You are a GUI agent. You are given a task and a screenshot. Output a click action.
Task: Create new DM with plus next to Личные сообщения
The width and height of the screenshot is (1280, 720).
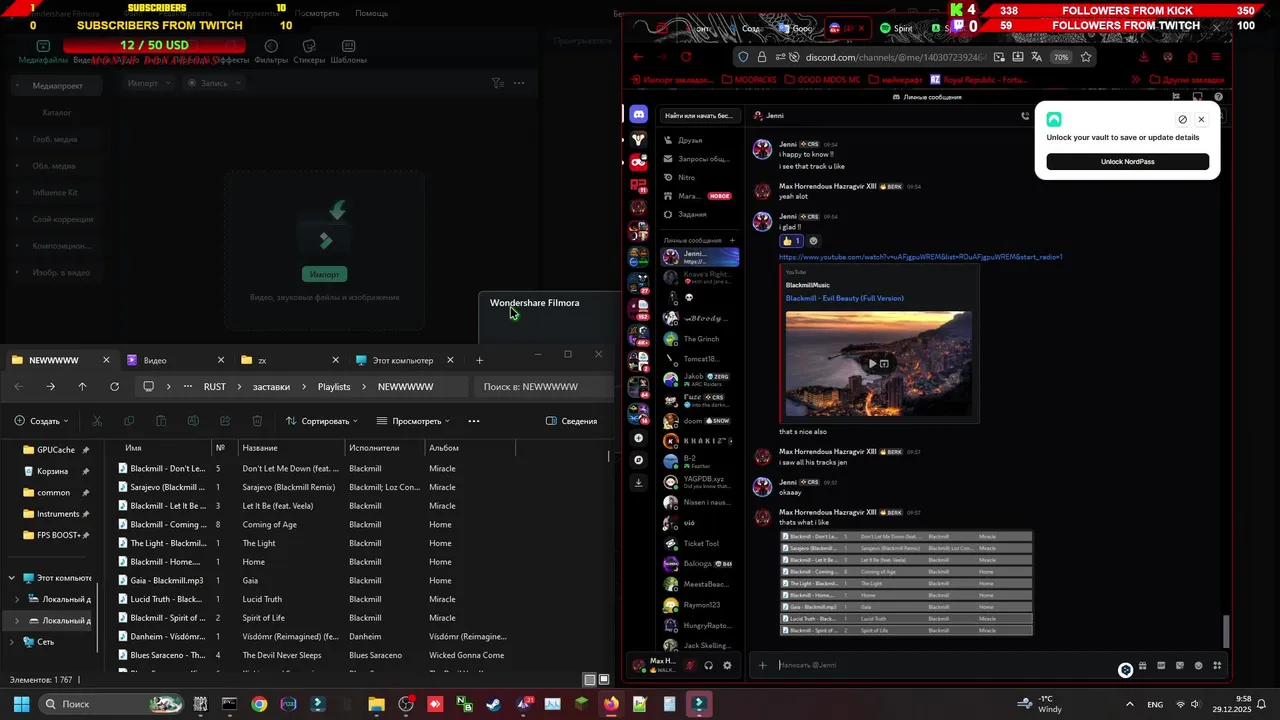732,240
